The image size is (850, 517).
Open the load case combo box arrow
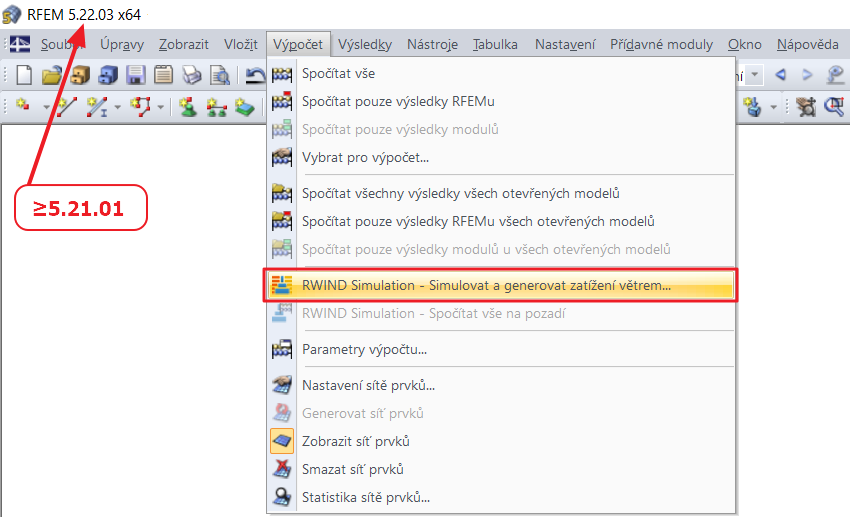pos(755,75)
